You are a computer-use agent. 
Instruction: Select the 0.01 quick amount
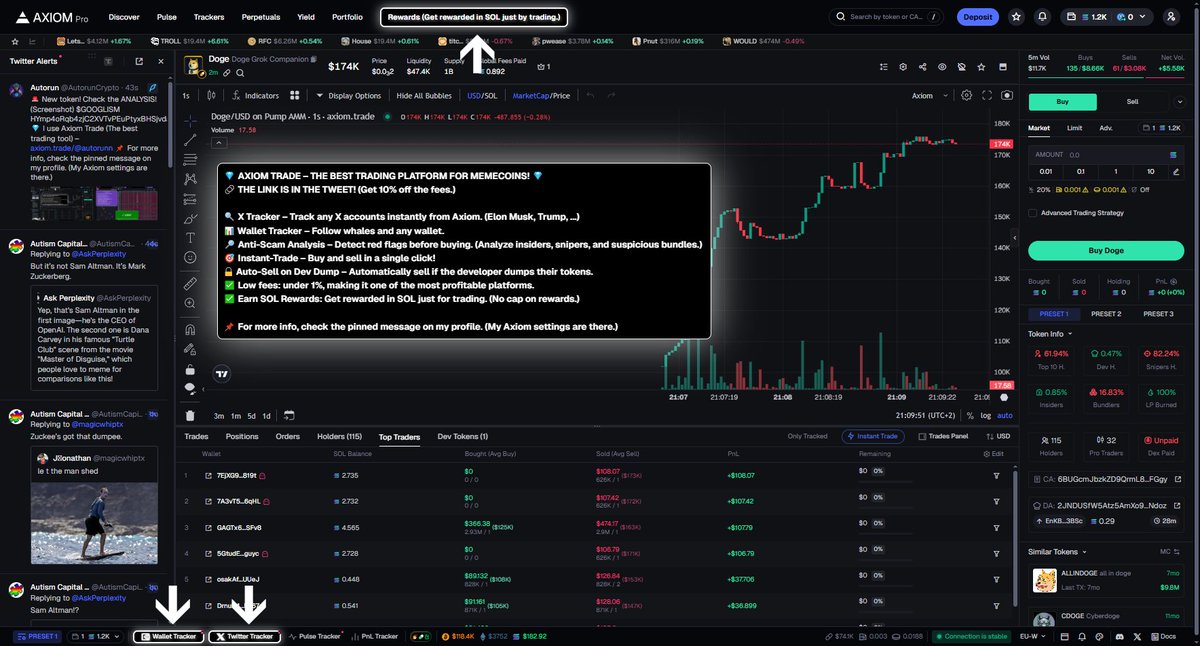click(x=1047, y=171)
